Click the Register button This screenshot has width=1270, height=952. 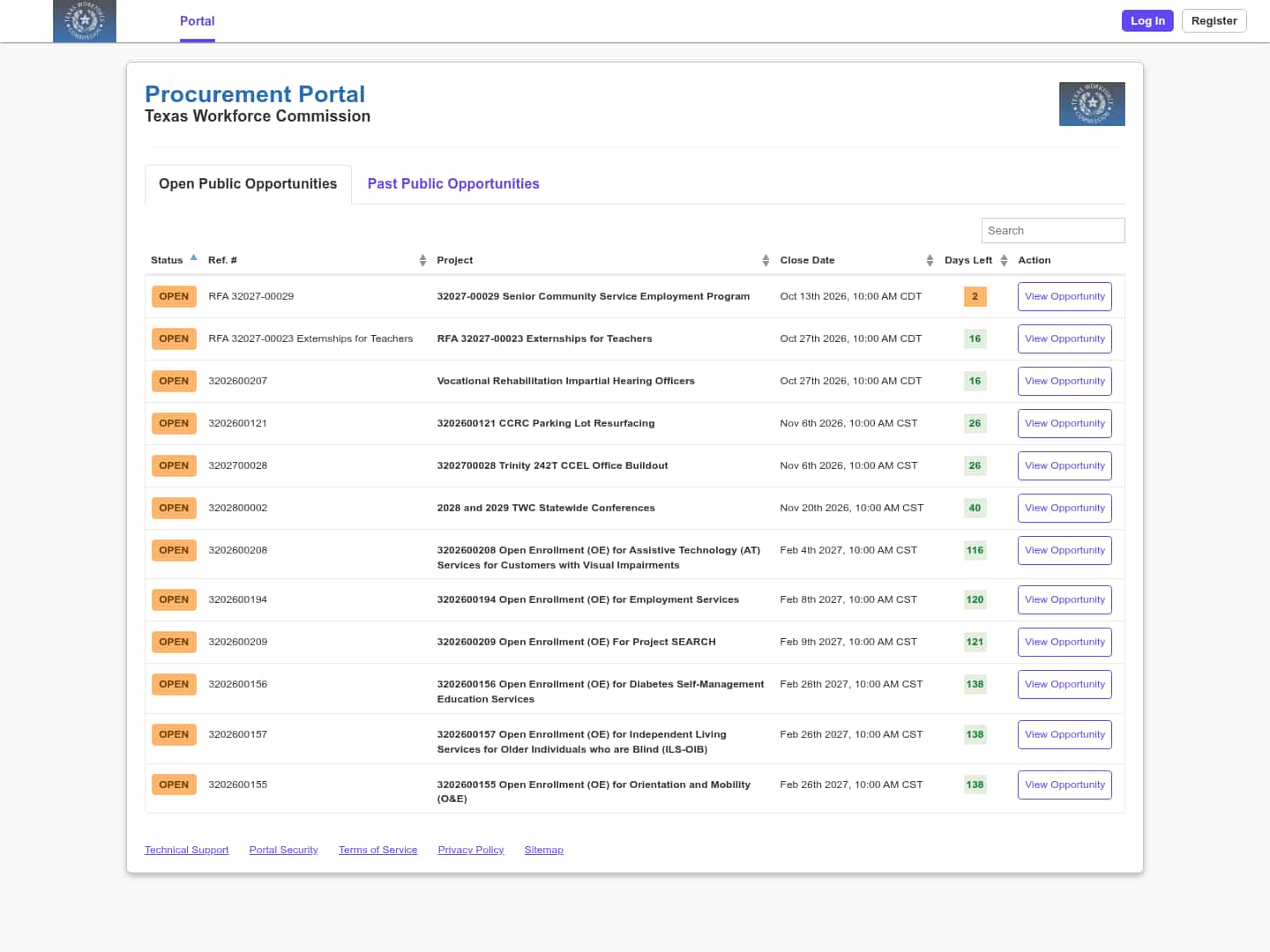point(1214,21)
